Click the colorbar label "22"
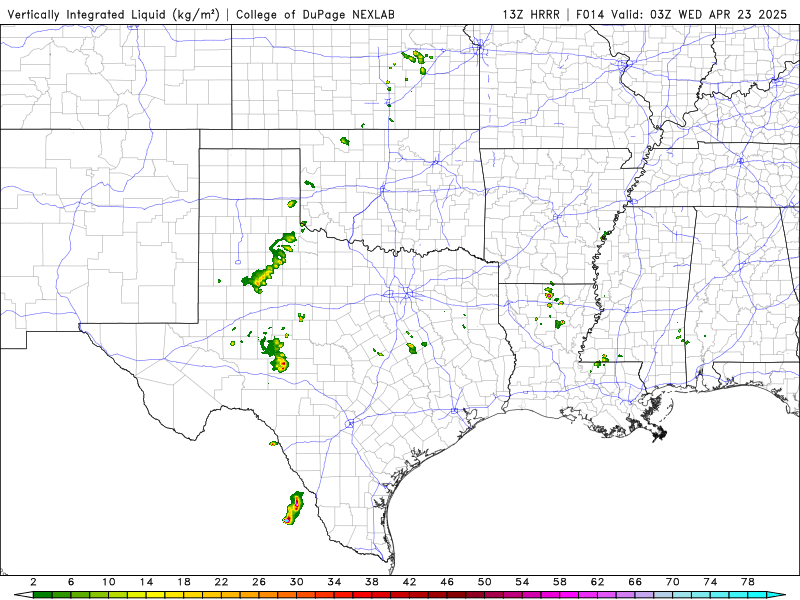800x600 pixels. (x=221, y=582)
